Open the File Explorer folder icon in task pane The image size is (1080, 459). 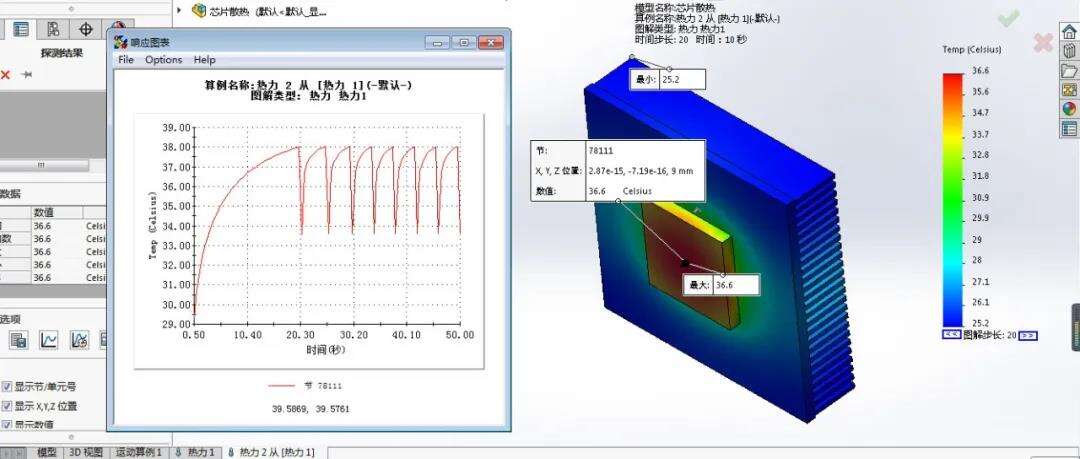(1069, 70)
